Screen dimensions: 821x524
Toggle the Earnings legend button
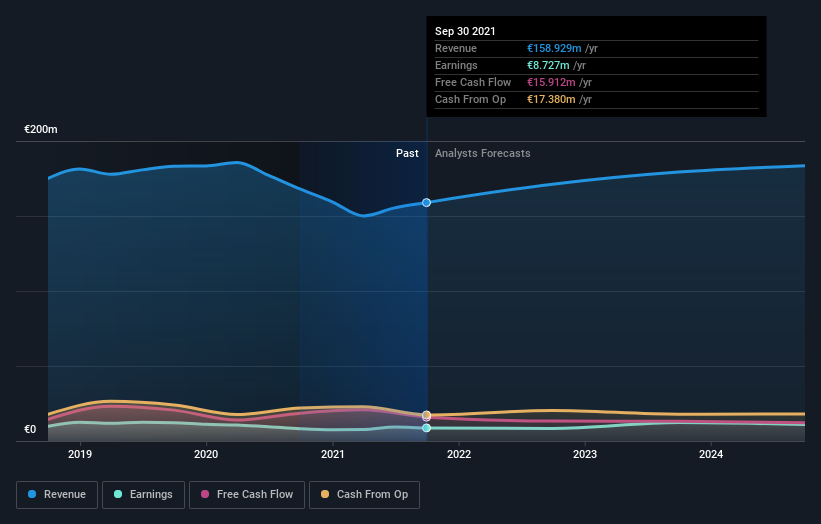click(x=143, y=495)
